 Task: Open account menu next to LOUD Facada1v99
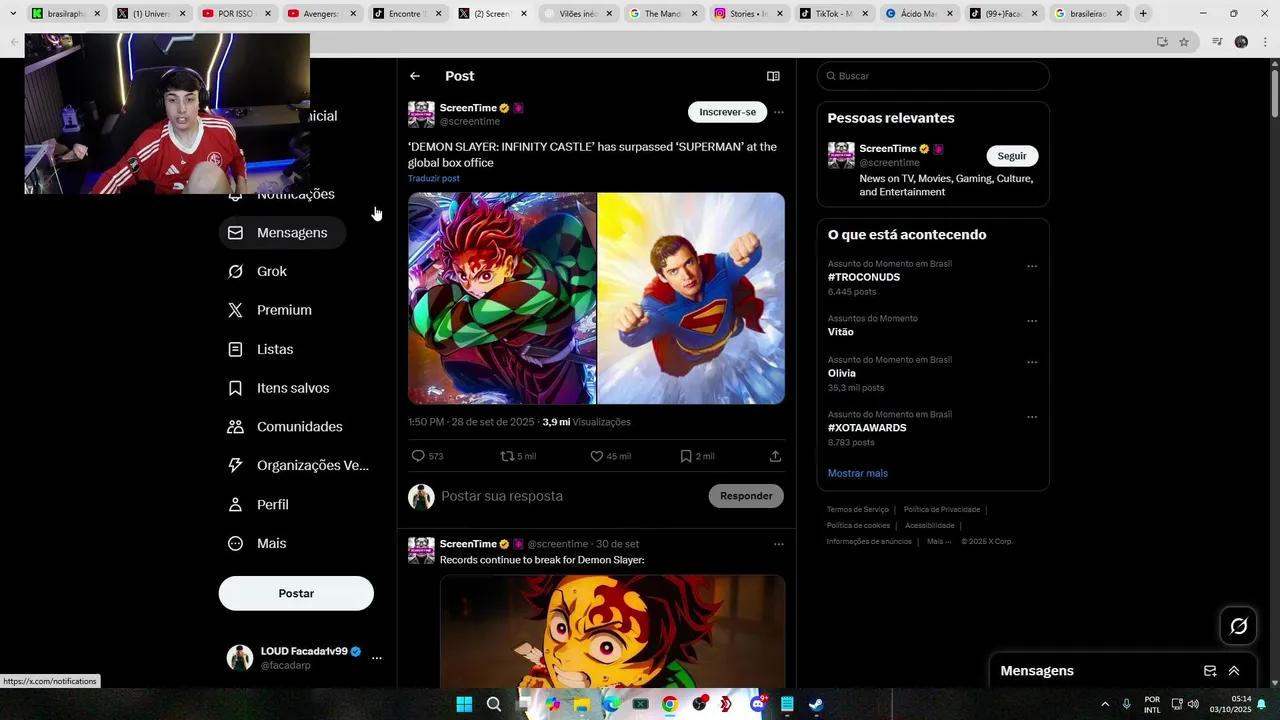(377, 658)
